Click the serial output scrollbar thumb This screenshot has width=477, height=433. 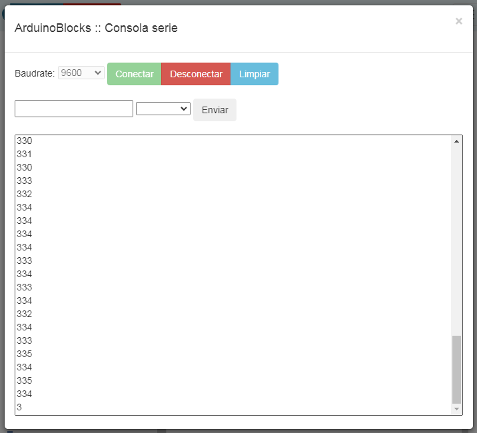coord(456,370)
